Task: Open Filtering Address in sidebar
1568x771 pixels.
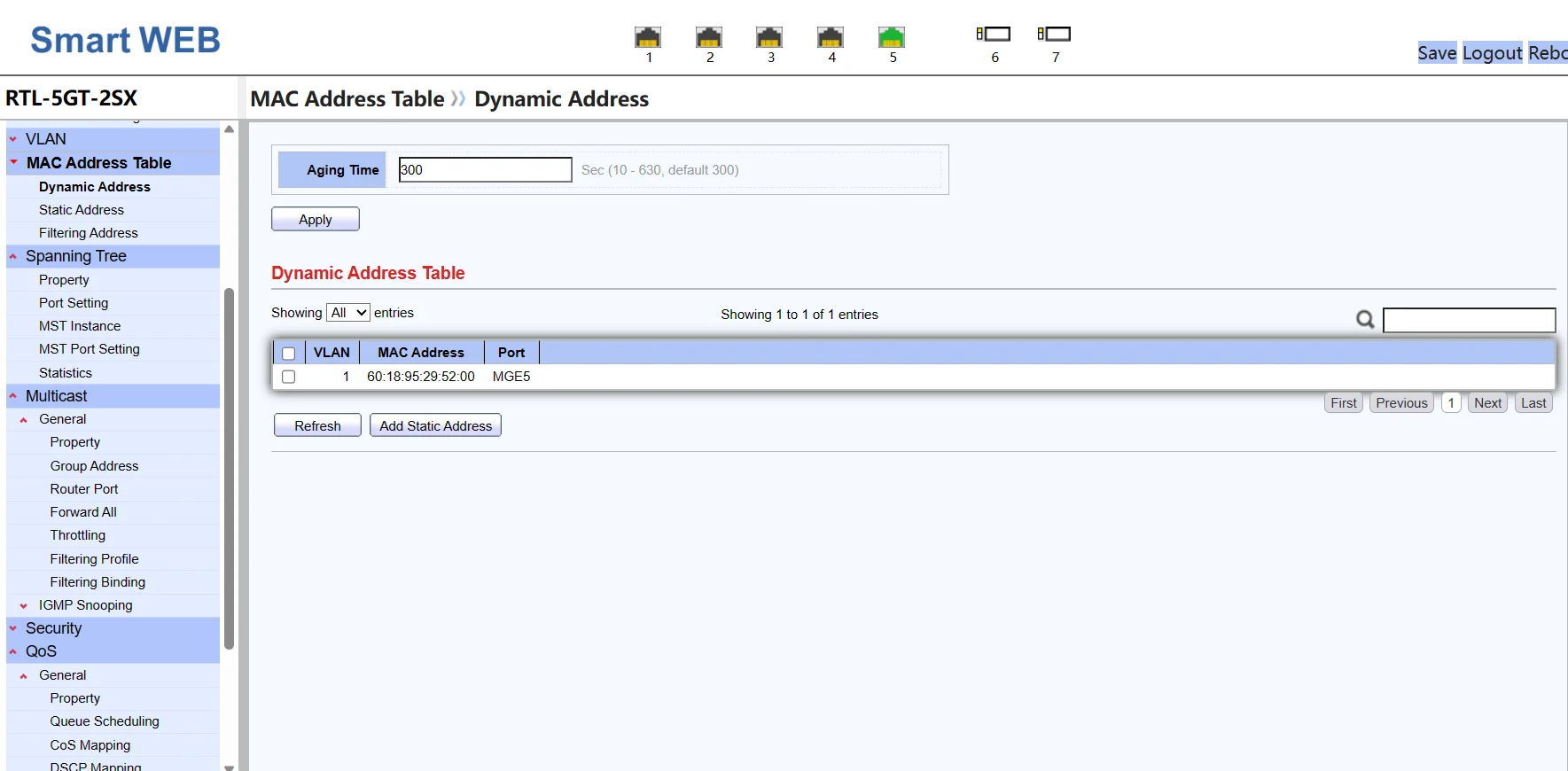Action: 89,233
